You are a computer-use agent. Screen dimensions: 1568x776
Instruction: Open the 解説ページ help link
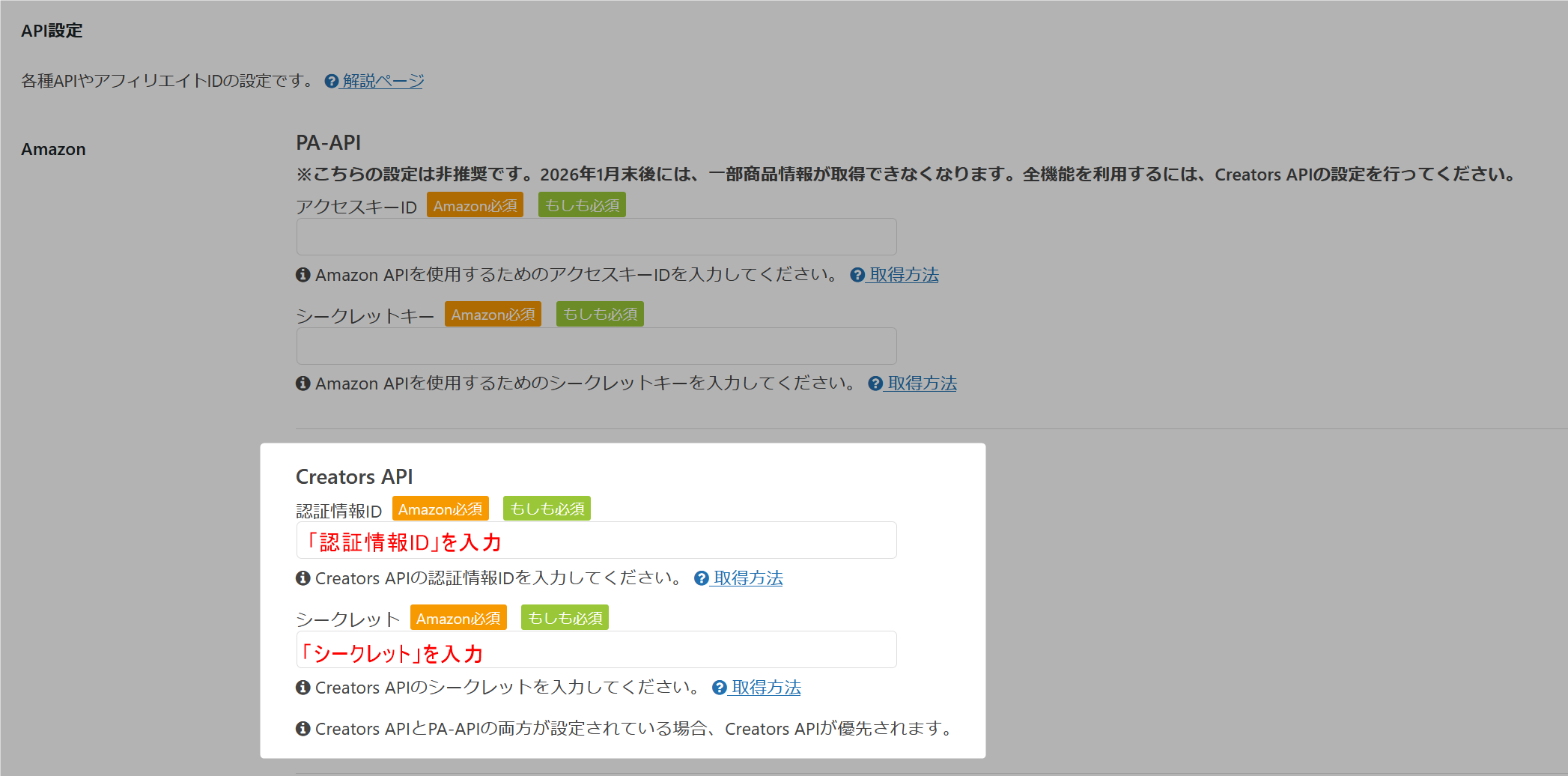pos(383,81)
